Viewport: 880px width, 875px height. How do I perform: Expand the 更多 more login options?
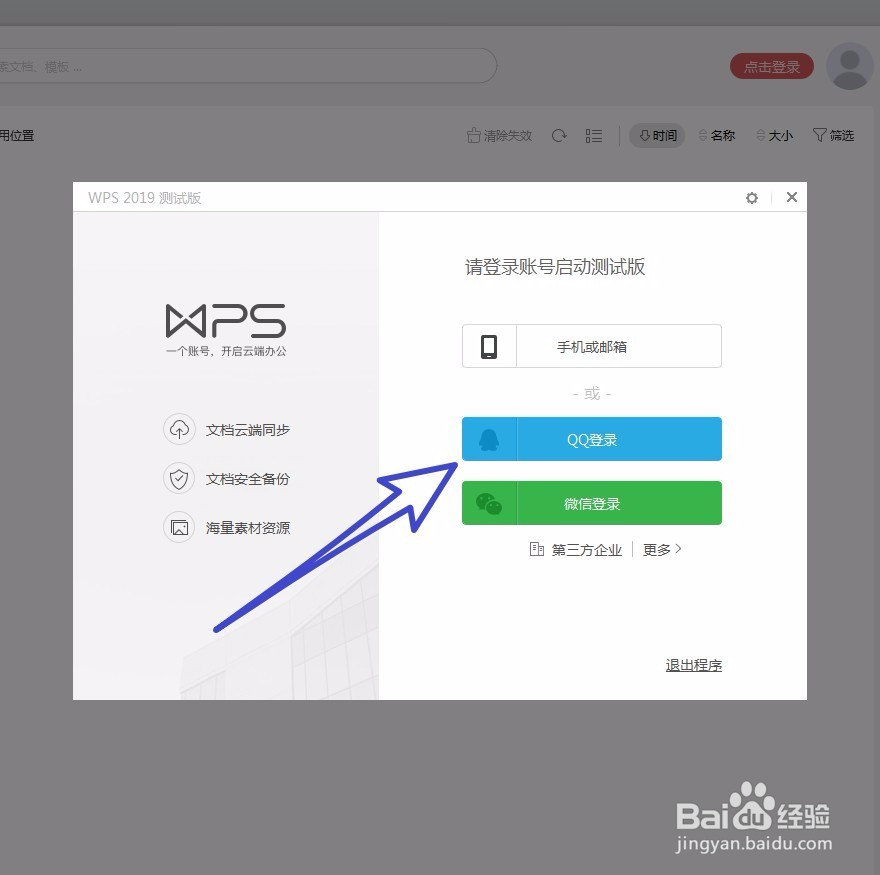click(x=660, y=548)
